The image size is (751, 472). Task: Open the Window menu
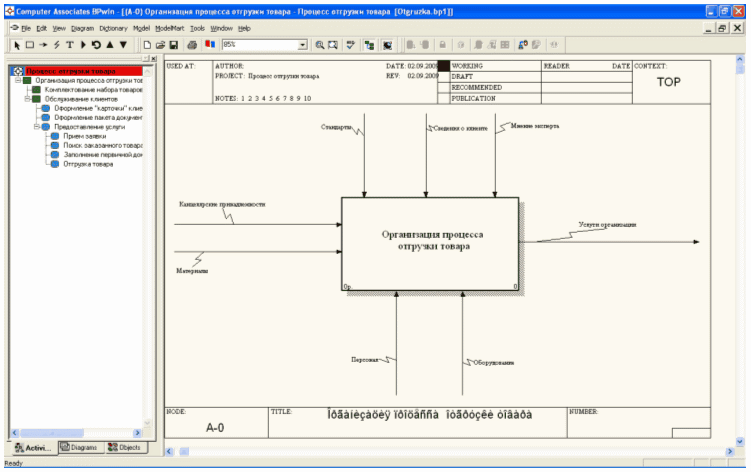(221, 28)
